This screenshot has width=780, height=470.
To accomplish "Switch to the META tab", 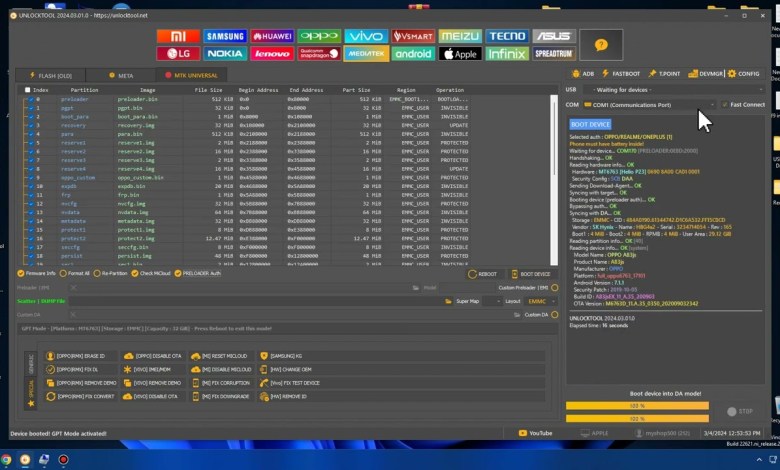I will [120, 76].
